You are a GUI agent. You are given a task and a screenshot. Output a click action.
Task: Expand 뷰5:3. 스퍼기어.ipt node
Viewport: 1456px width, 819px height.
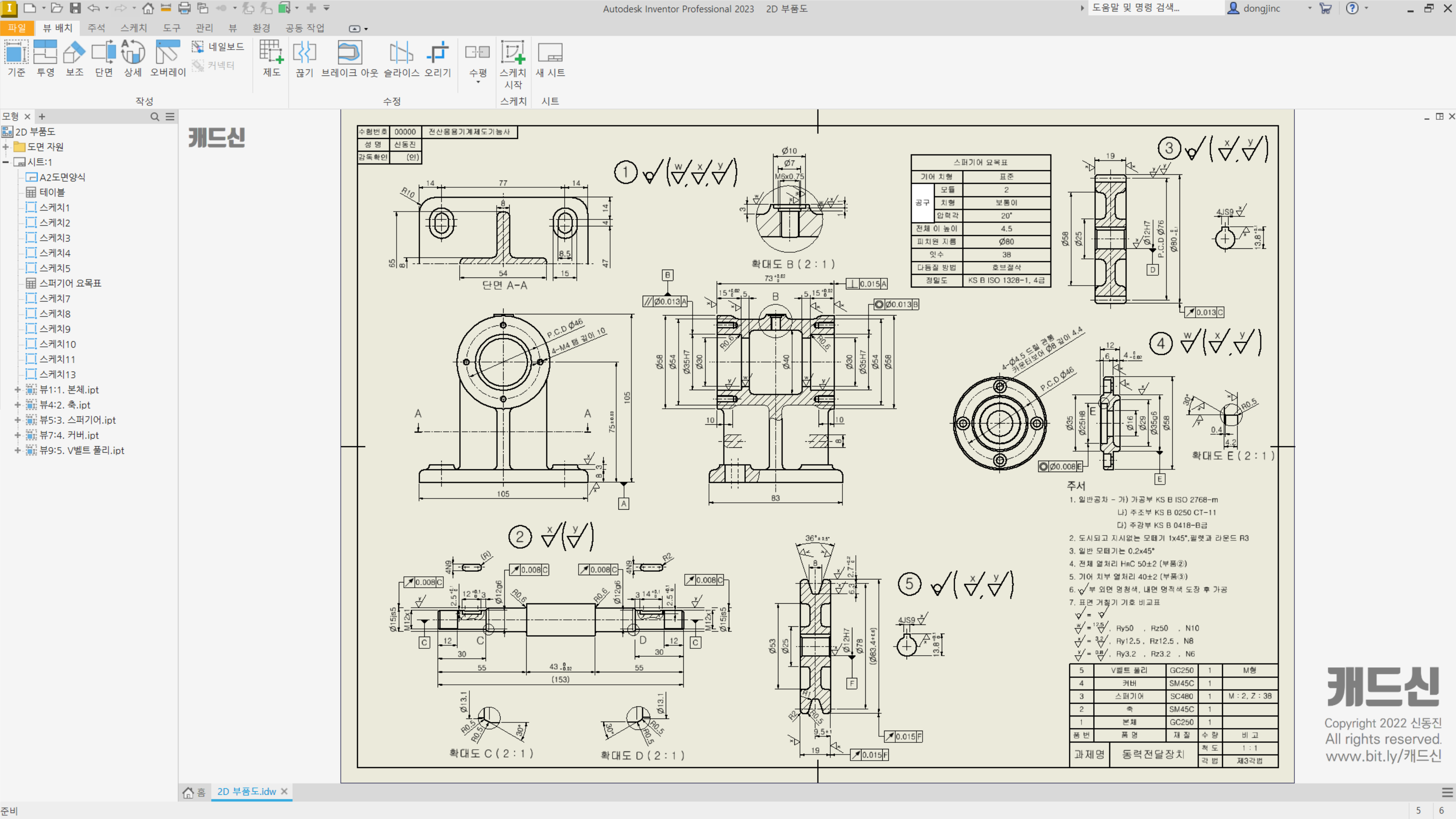point(17,420)
